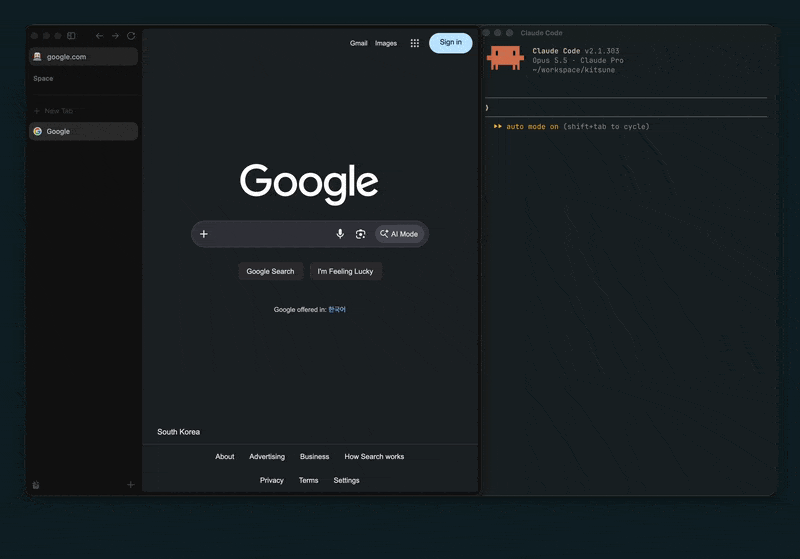Click the Google favicon on the tab

click(x=37, y=131)
